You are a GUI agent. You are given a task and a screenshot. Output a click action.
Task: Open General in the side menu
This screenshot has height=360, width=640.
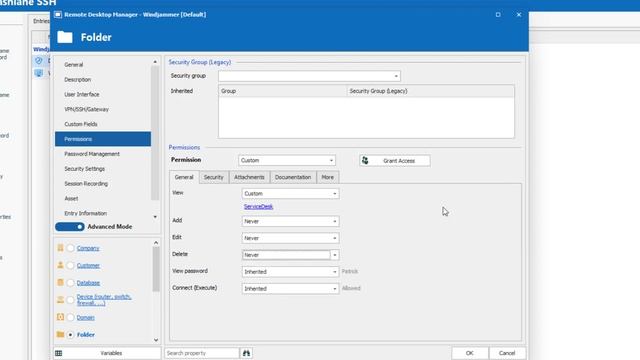[103, 64]
